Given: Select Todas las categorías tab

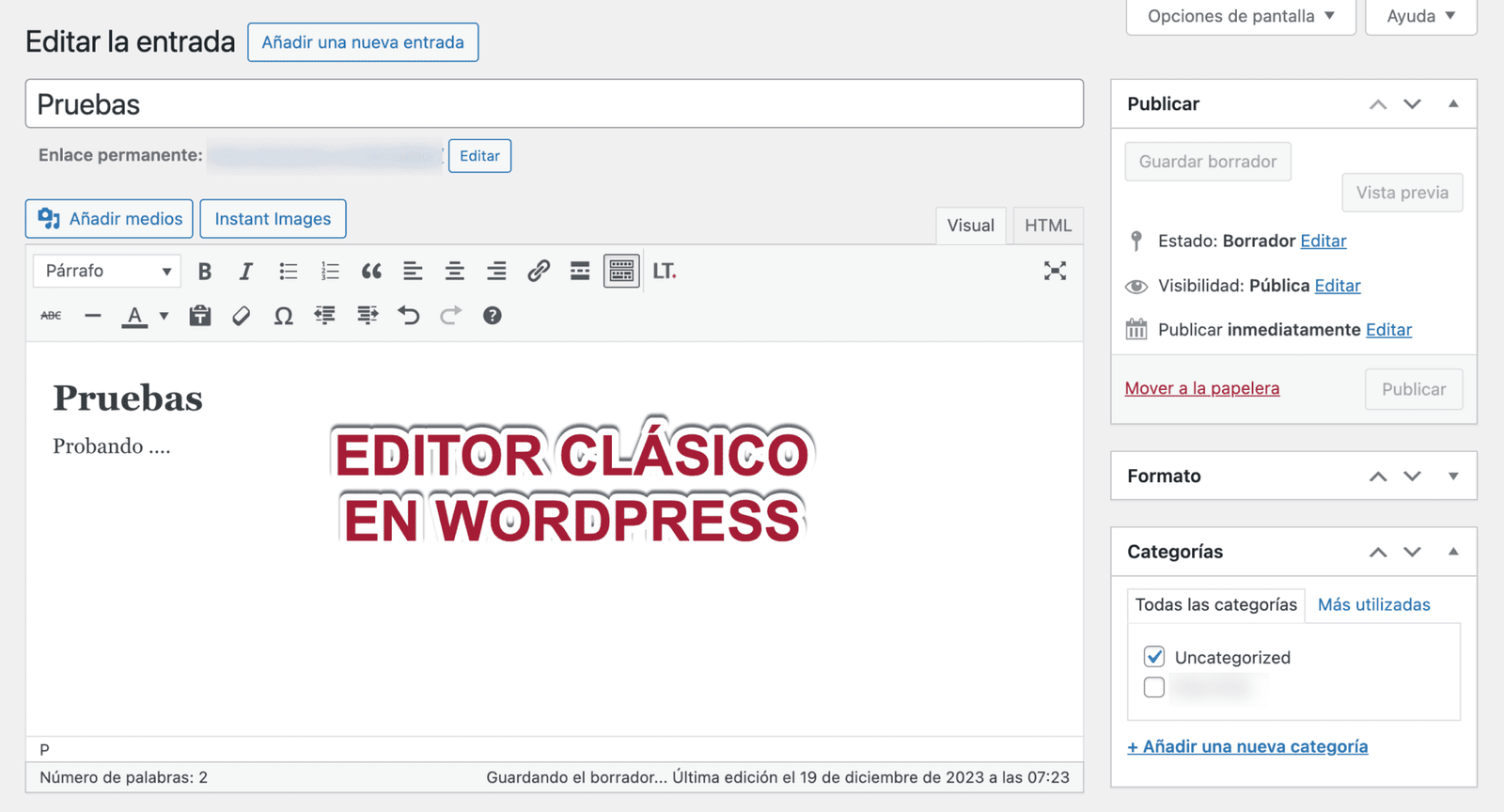Looking at the screenshot, I should (x=1215, y=604).
